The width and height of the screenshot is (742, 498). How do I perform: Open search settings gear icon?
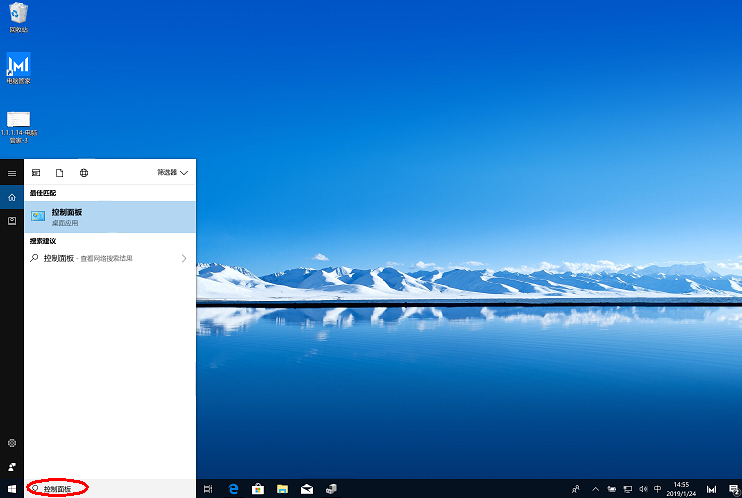tap(12, 443)
